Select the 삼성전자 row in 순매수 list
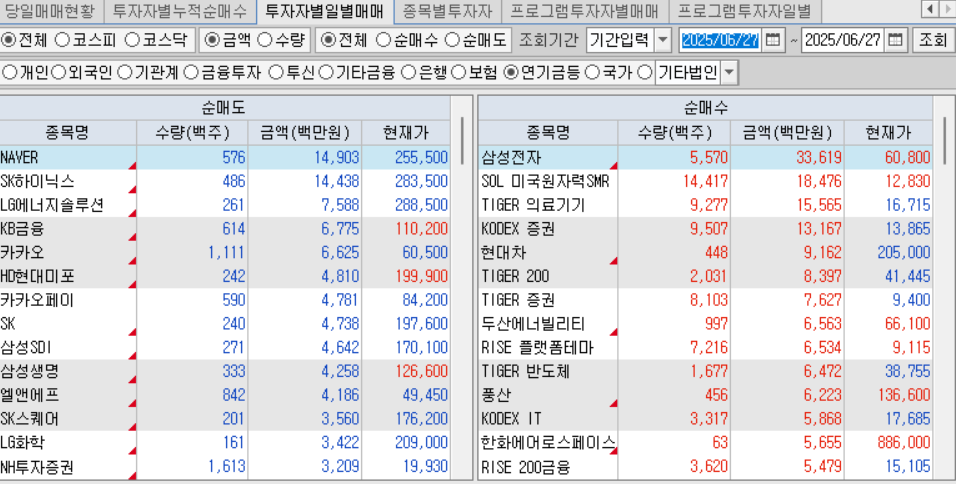Image resolution: width=956 pixels, height=484 pixels. tap(705, 157)
